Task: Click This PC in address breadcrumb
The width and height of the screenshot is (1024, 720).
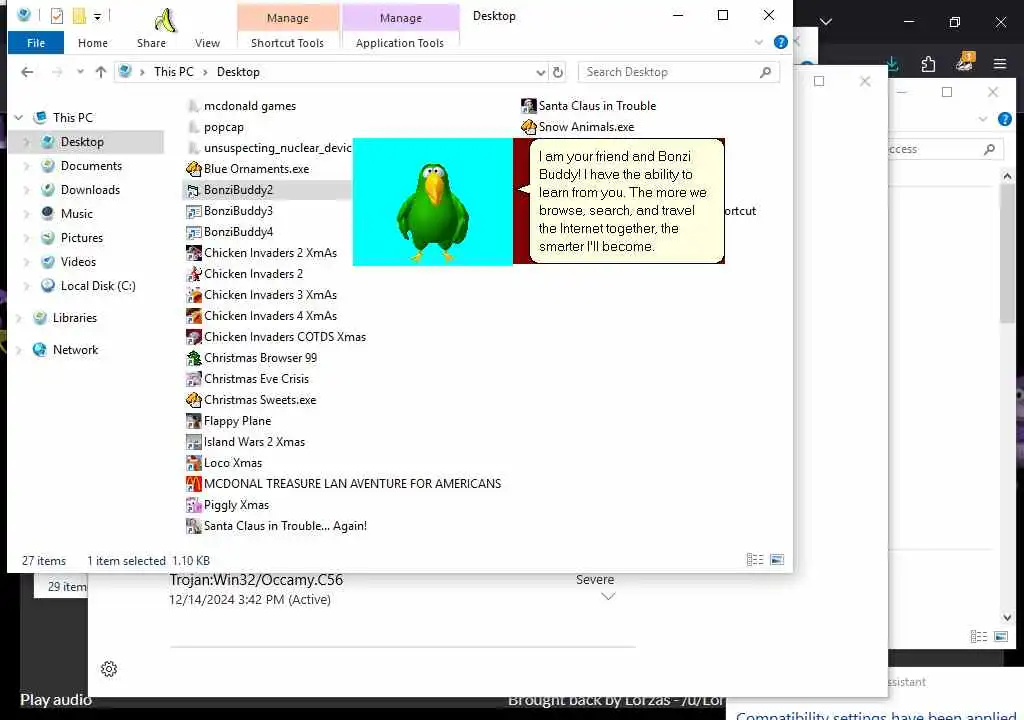Action: 174,72
